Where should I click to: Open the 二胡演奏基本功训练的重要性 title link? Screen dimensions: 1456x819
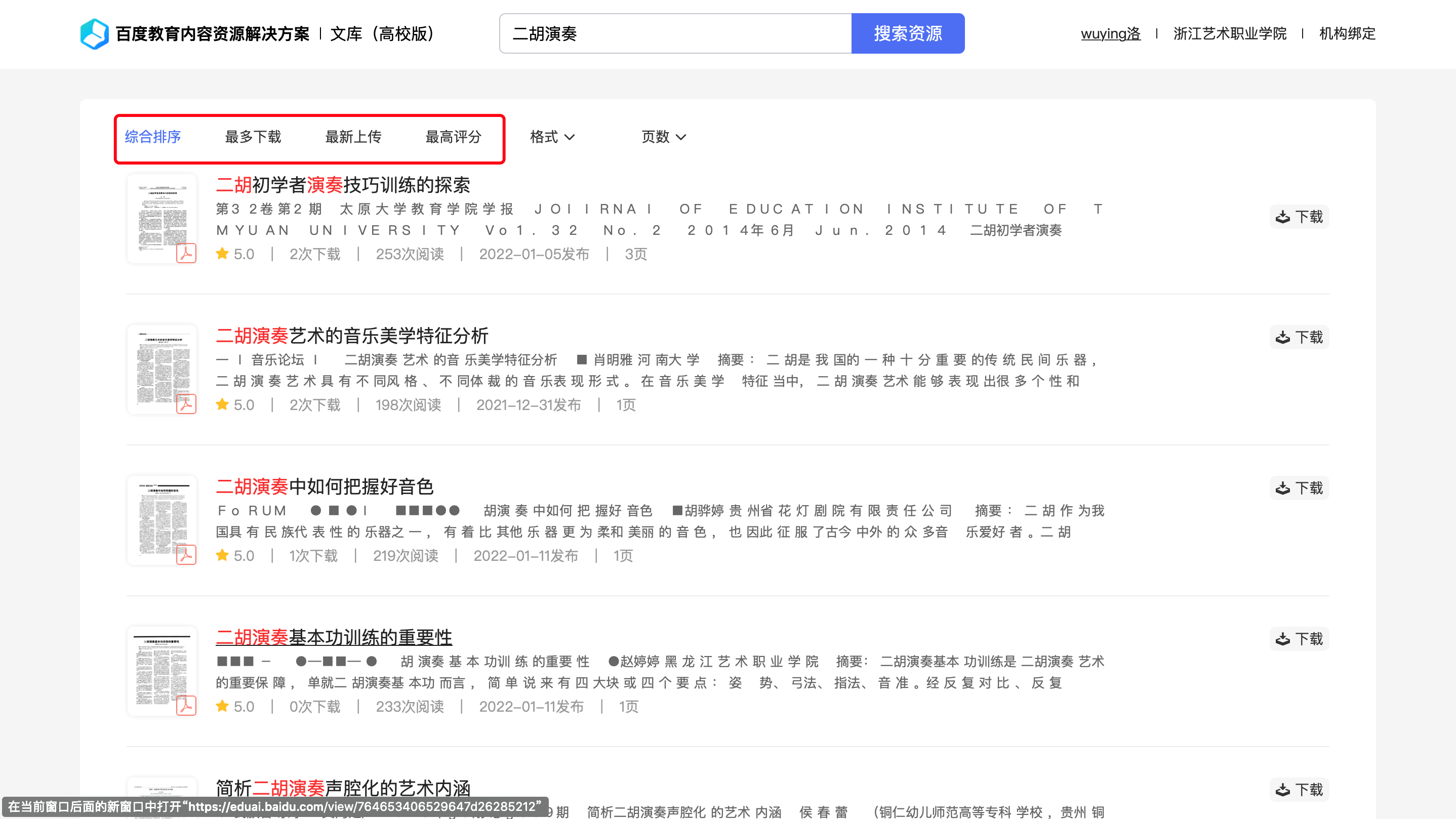(x=334, y=638)
